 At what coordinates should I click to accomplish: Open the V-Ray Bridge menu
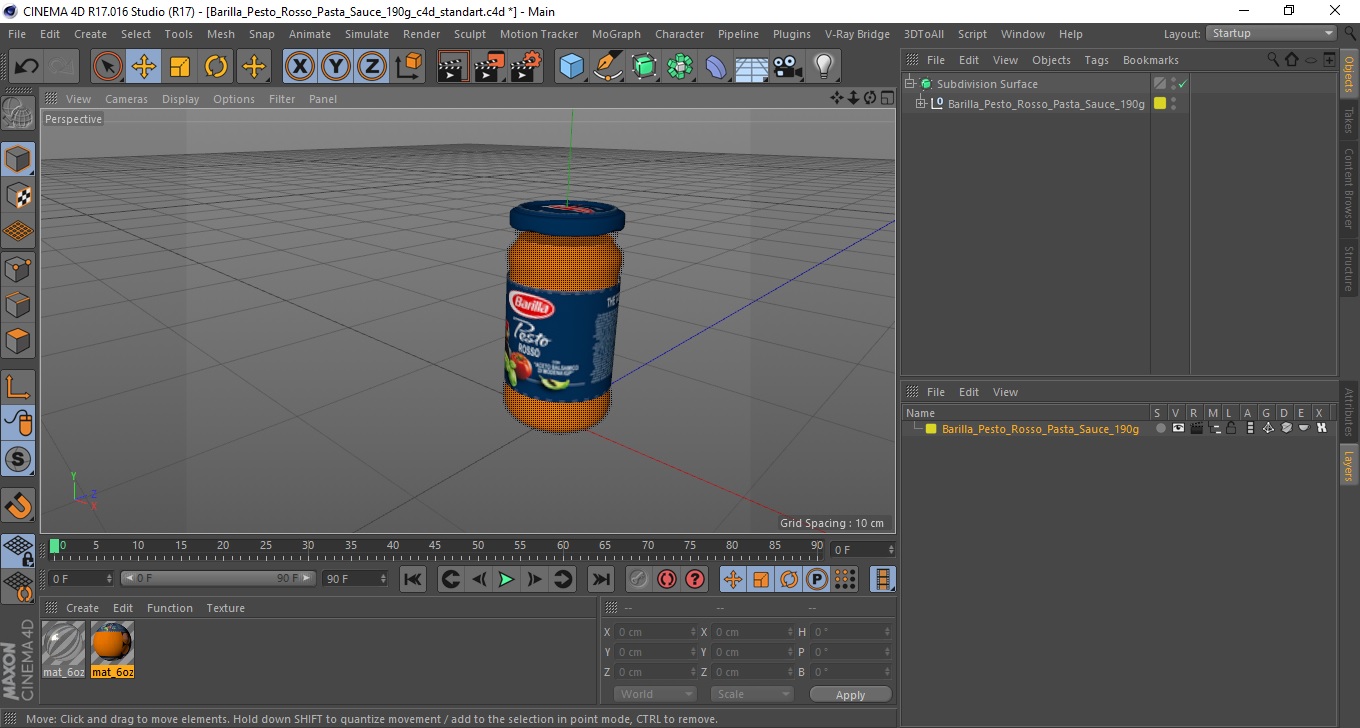857,34
